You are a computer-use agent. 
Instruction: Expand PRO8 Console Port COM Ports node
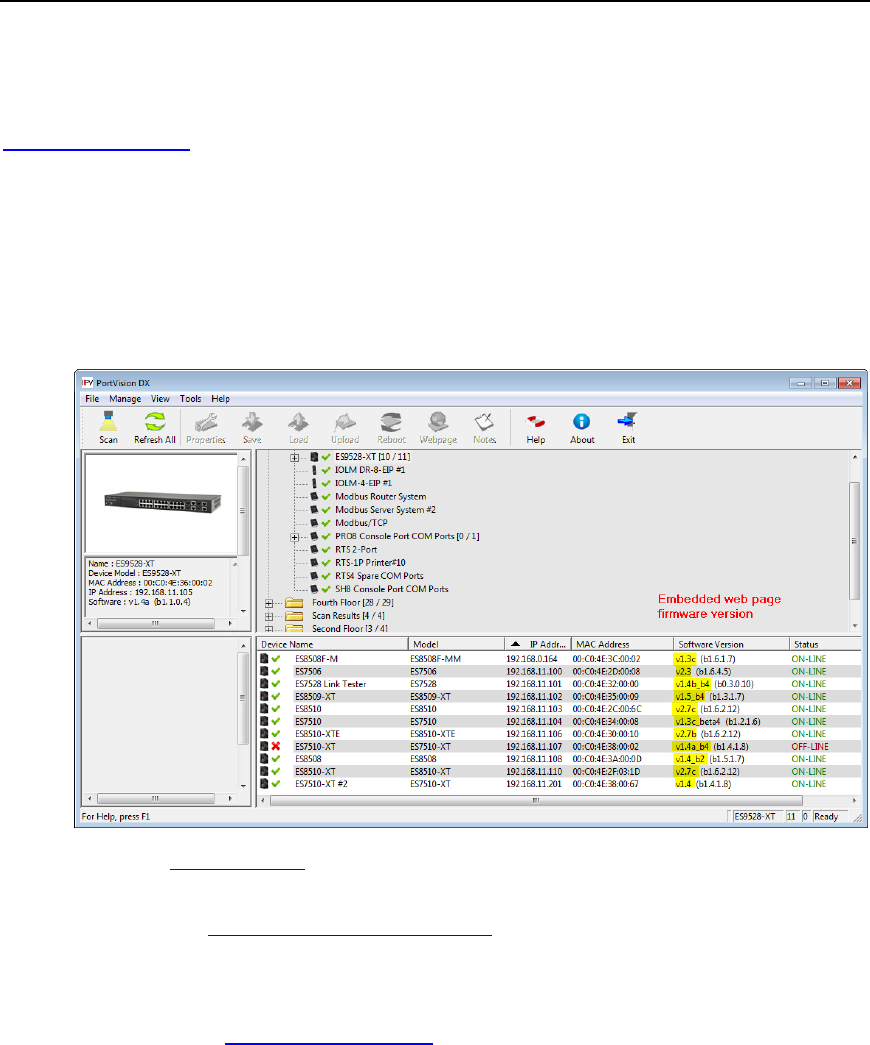(x=295, y=536)
